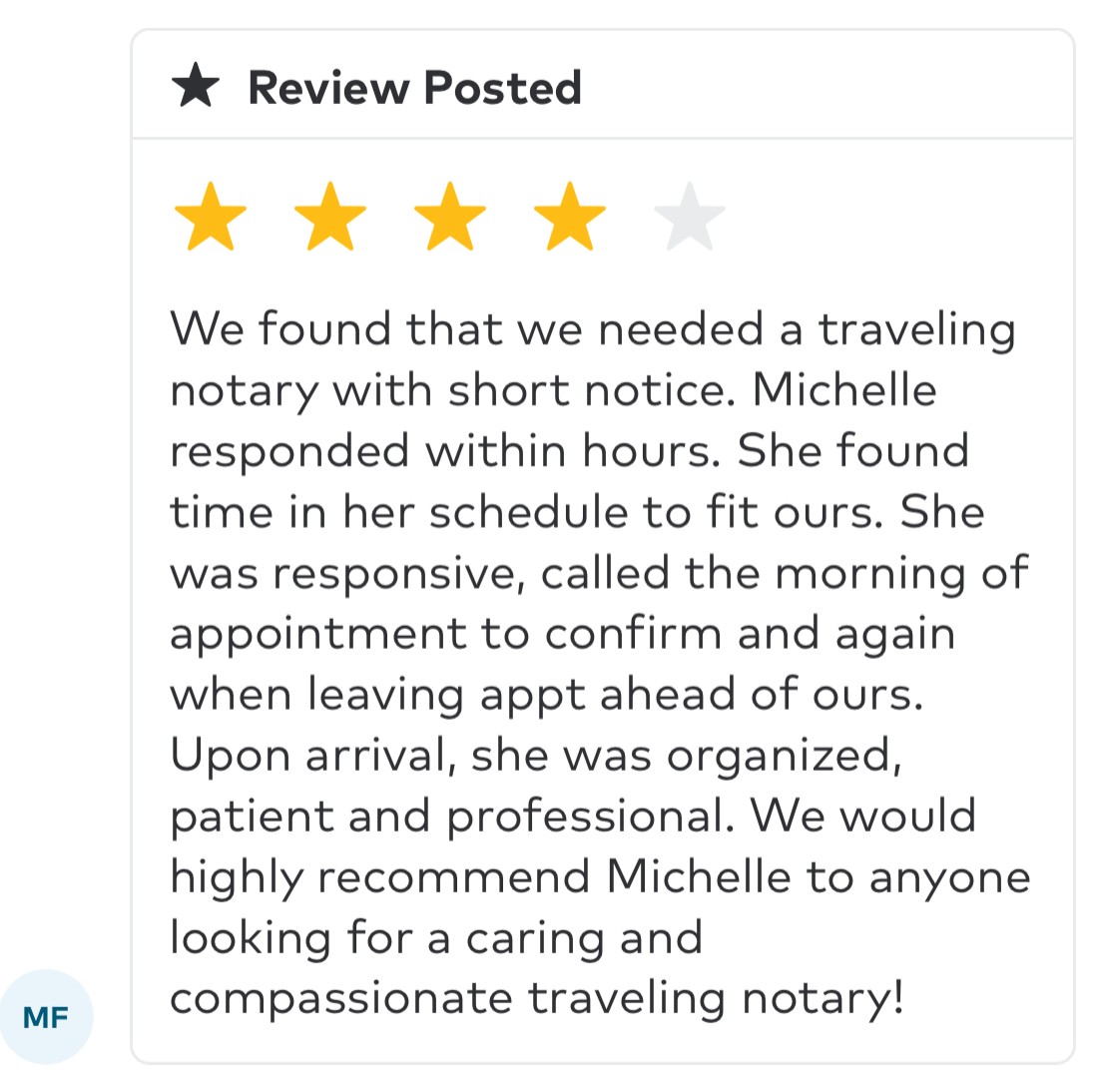
Task: Click the line "looking for a caring and"
Action: (x=436, y=938)
